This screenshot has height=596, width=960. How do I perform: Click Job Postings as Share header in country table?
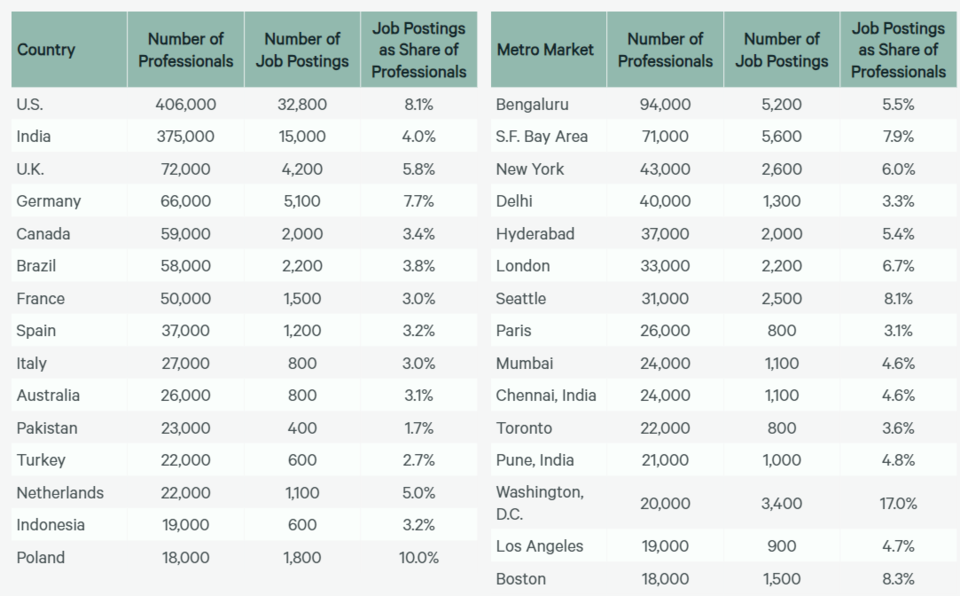pyautogui.click(x=419, y=50)
